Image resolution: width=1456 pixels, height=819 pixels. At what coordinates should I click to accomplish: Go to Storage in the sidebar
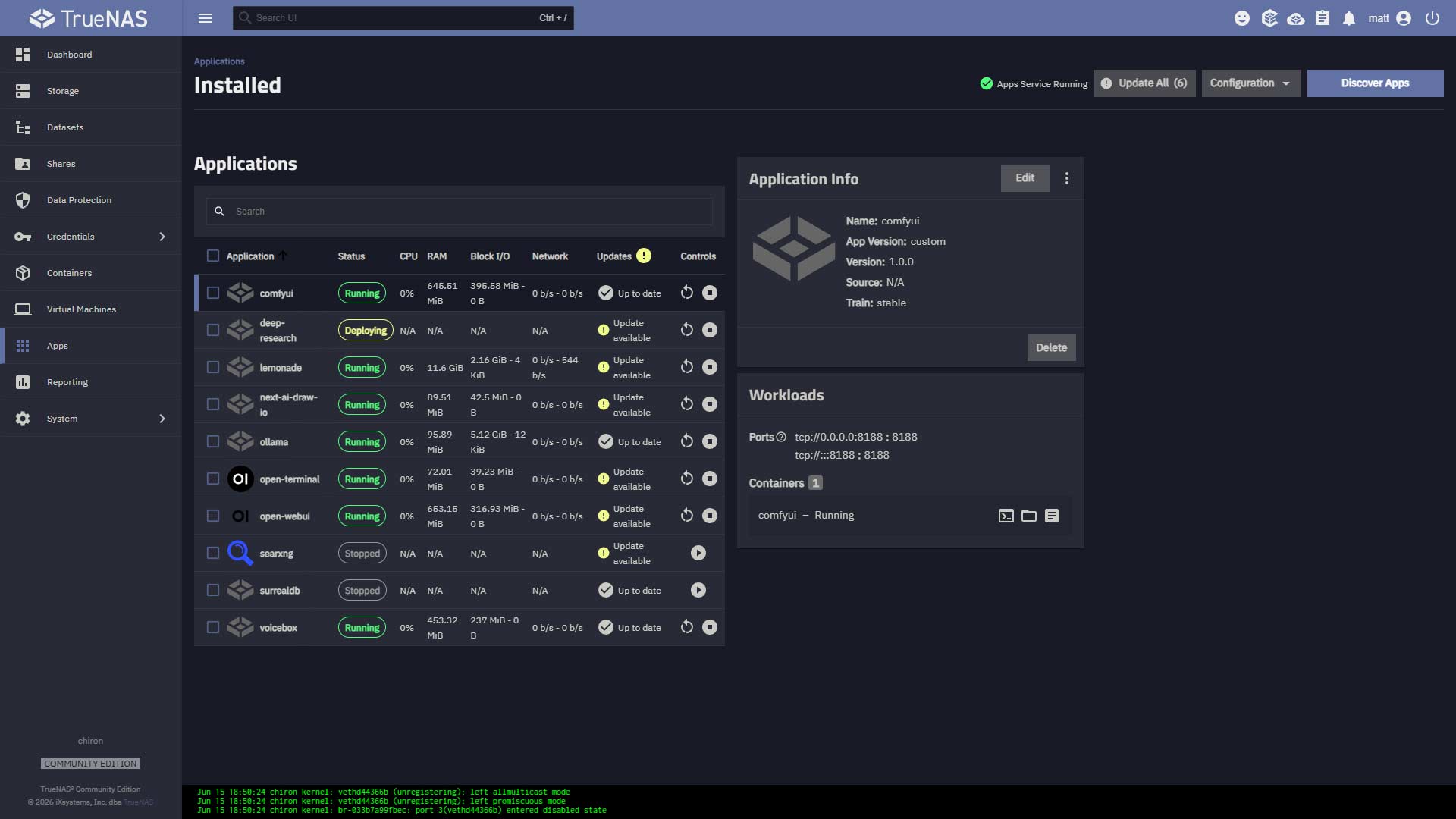coord(91,91)
